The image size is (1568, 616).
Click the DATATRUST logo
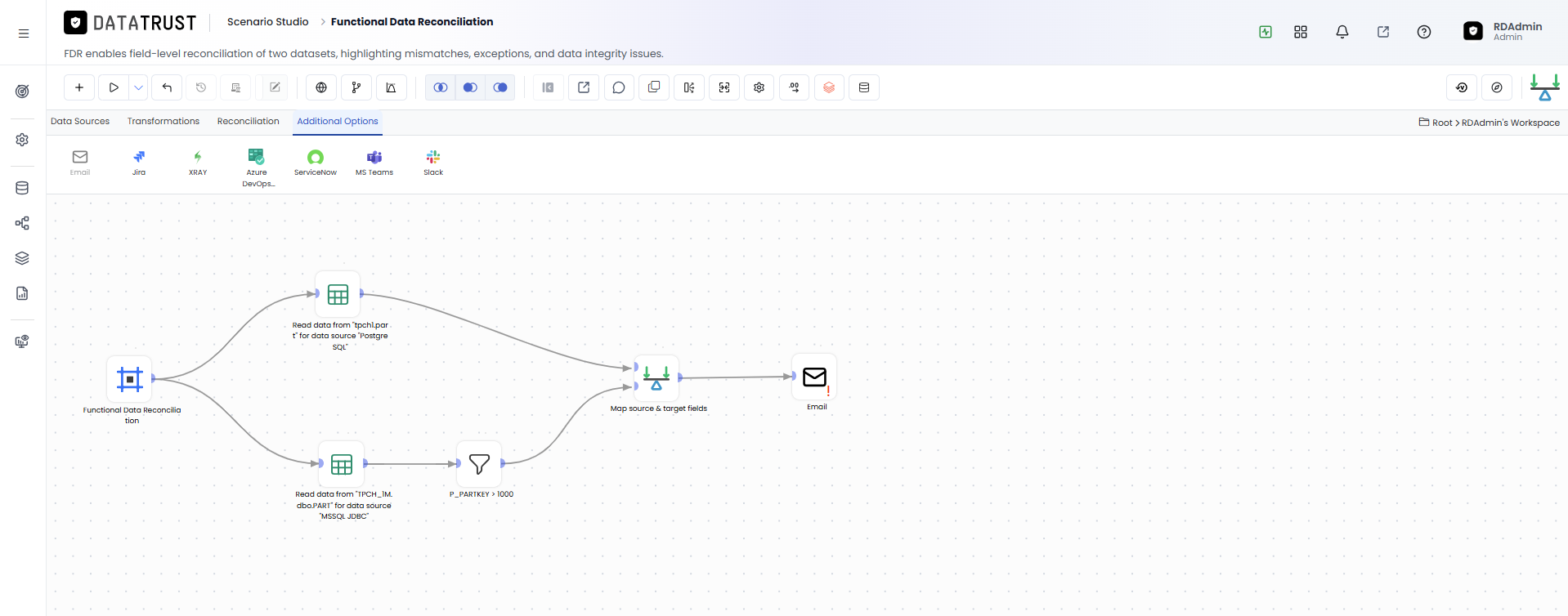coord(131,23)
